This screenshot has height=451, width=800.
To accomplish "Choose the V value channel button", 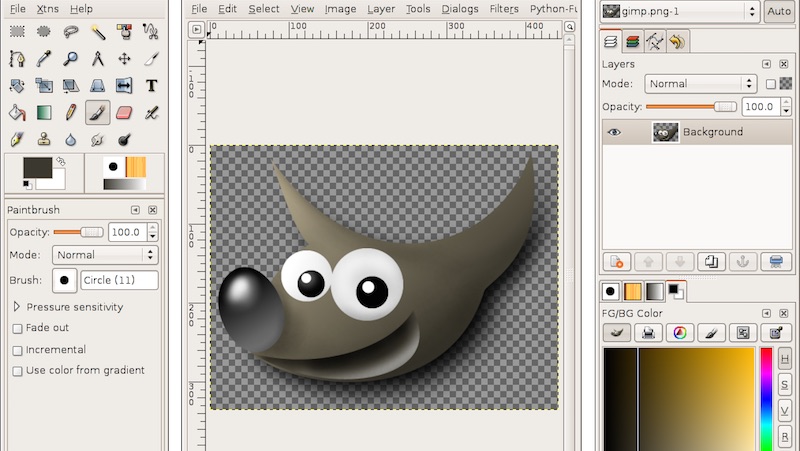I will 785,411.
